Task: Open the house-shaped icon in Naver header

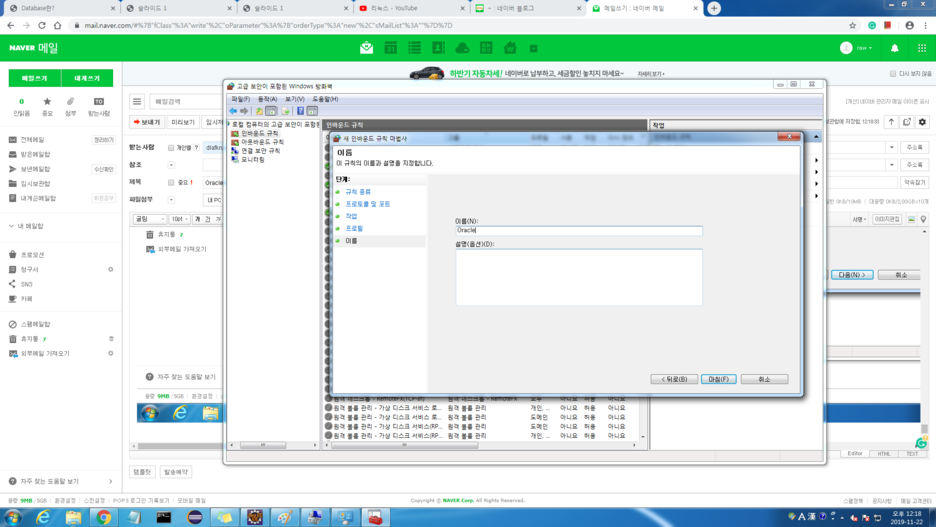Action: tap(510, 48)
